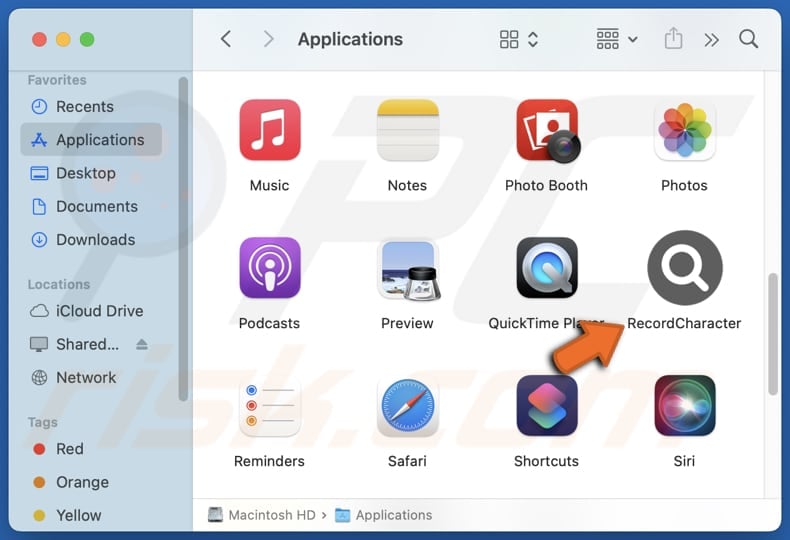
Task: Click the Podcasts name label
Action: click(270, 323)
